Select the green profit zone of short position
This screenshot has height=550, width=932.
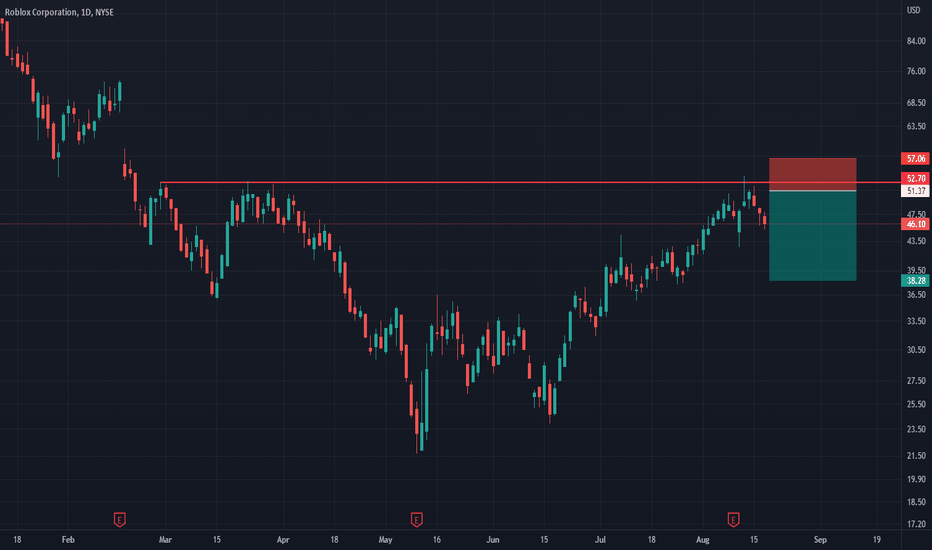(813, 236)
